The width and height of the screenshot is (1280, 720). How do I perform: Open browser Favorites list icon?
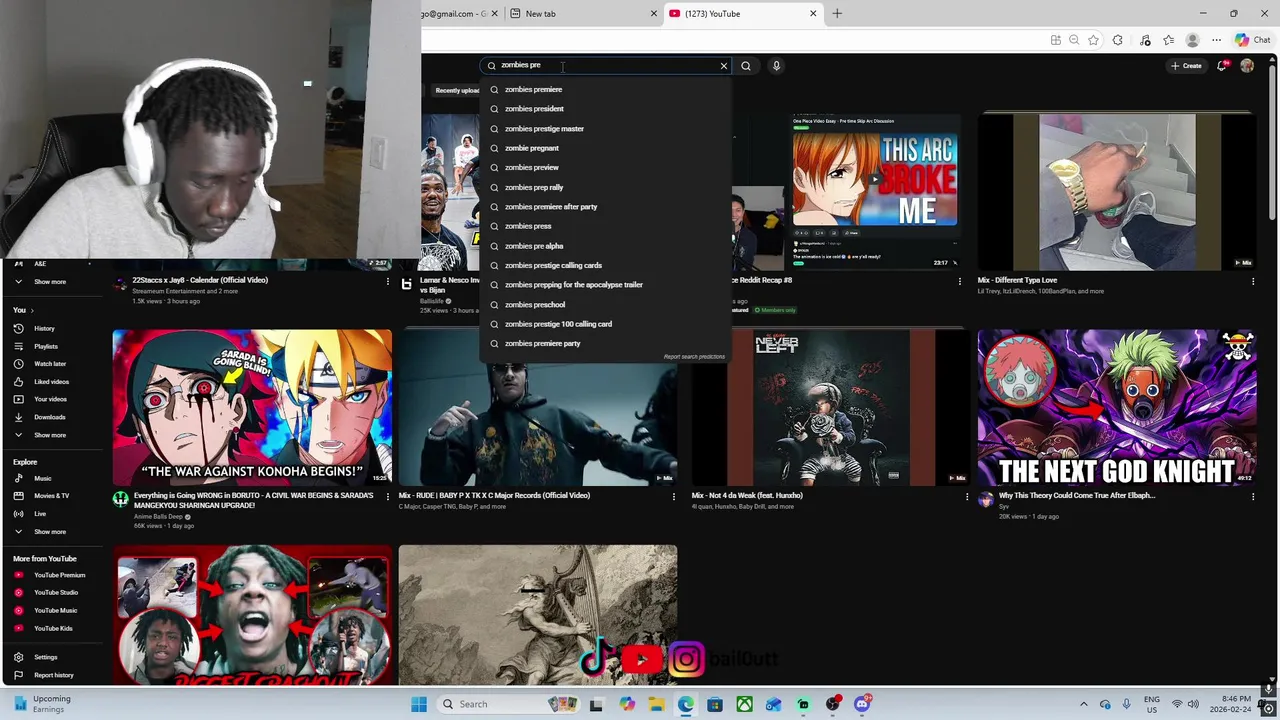1168,40
